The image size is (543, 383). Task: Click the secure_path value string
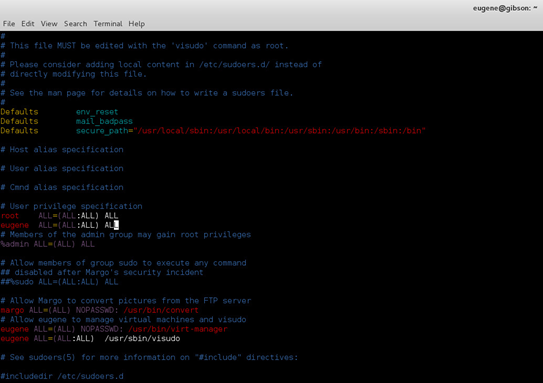click(281, 131)
